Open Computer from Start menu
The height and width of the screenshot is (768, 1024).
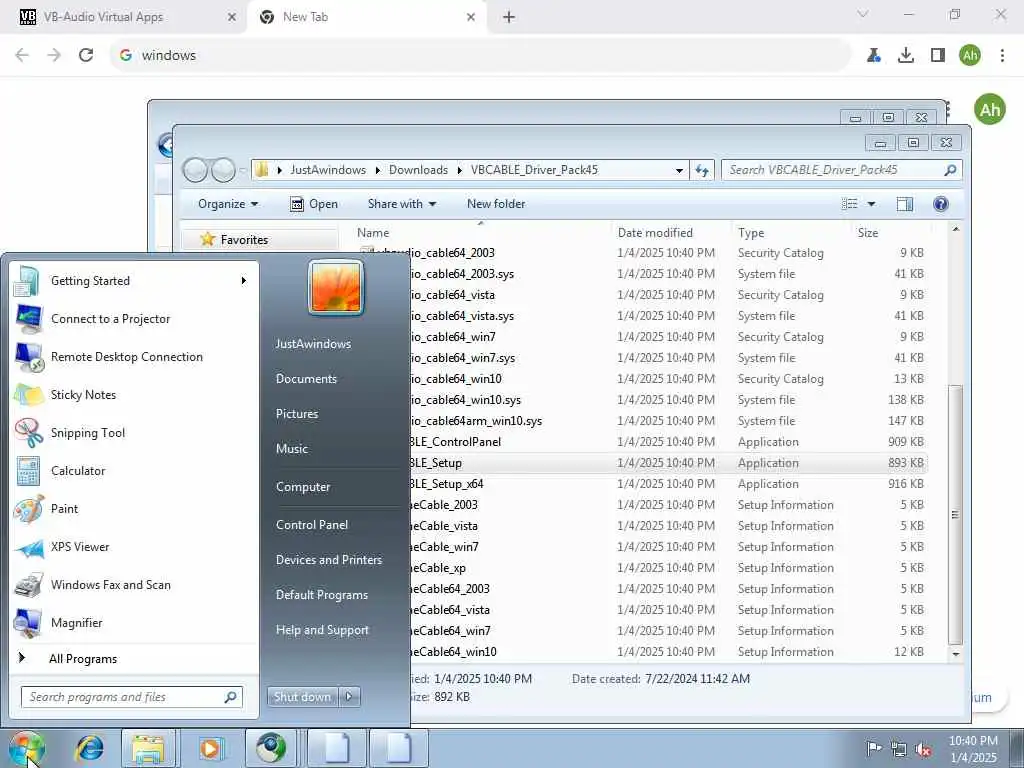[303, 487]
